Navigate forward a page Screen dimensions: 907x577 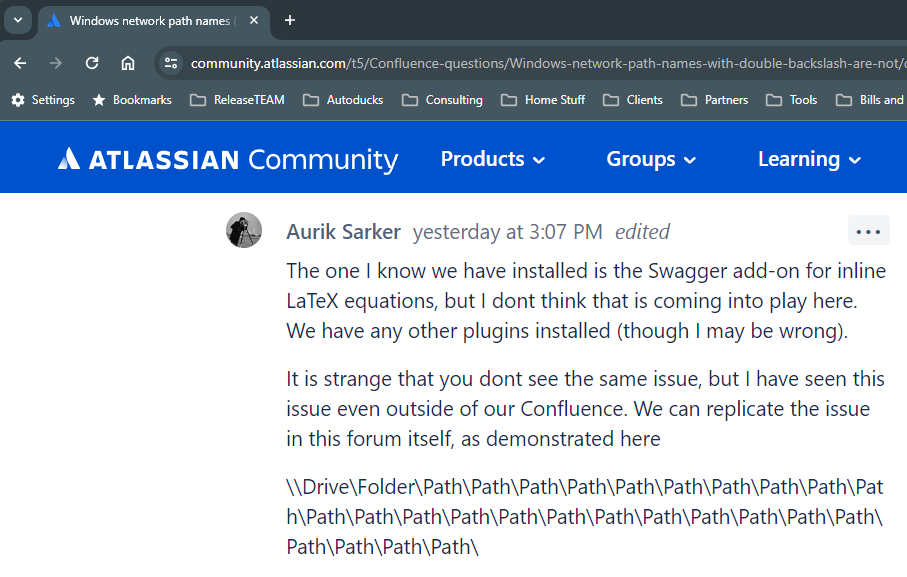56,62
